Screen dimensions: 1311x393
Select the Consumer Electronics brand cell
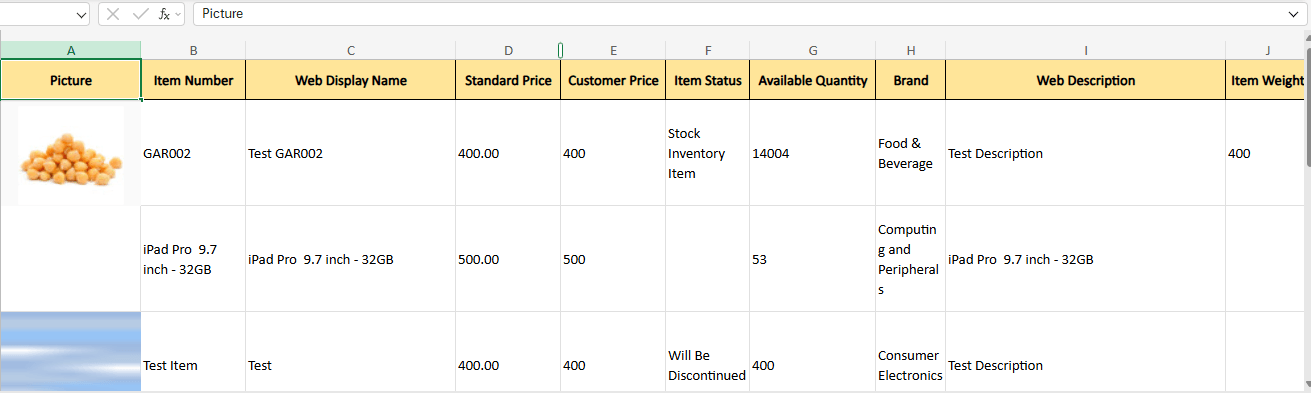pyautogui.click(x=910, y=352)
